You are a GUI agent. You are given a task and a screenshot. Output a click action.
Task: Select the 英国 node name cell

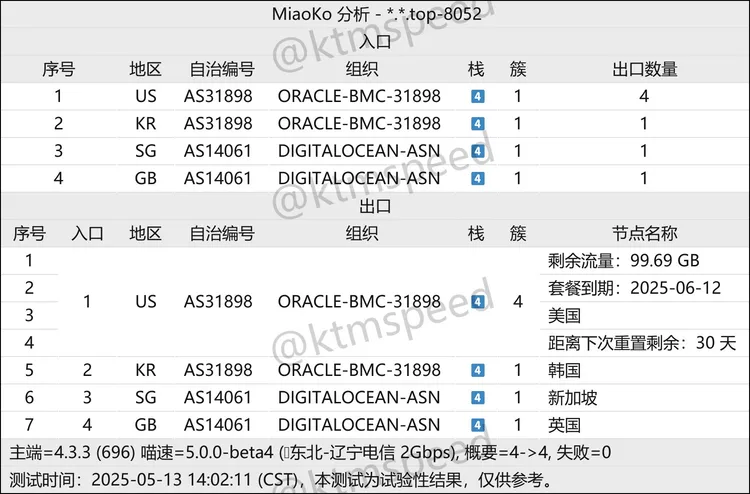(x=564, y=424)
